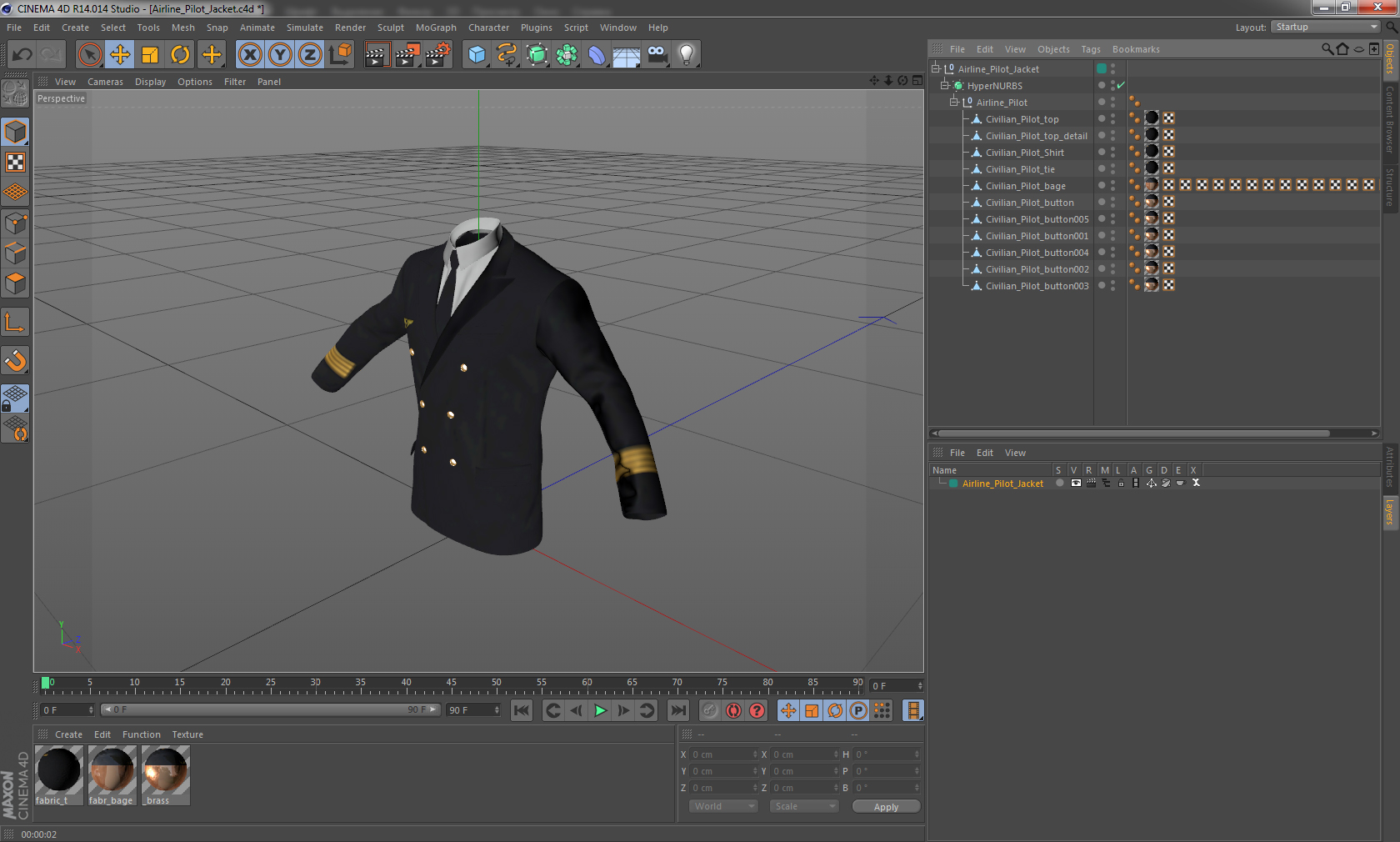Open the Mesh menu
Viewport: 1400px width, 842px height.
(182, 28)
